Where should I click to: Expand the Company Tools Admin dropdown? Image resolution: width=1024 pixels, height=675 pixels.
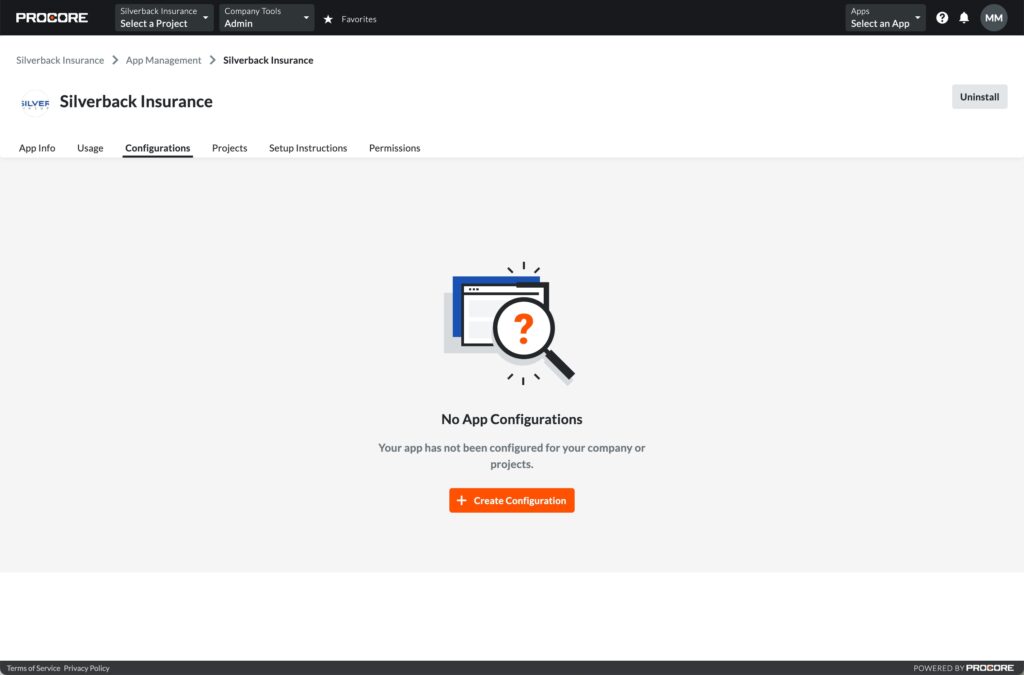(x=266, y=18)
